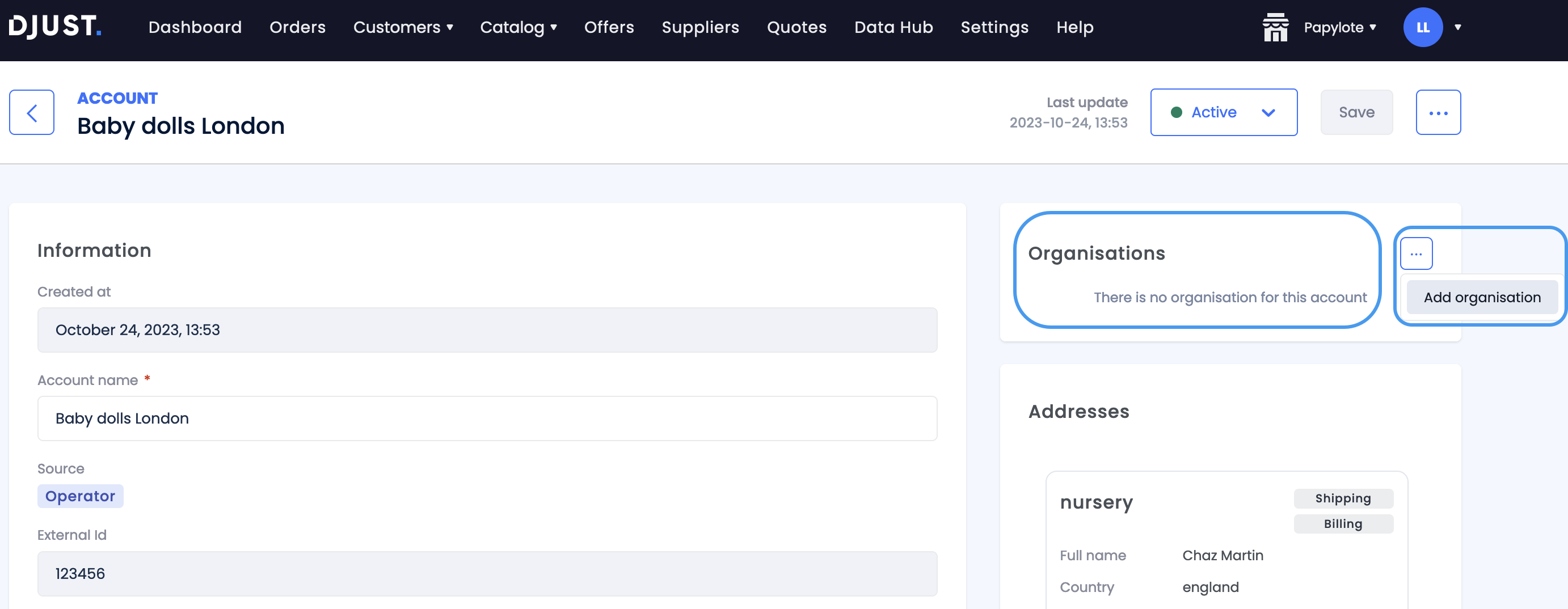Open the Active status chevron dropdown
This screenshot has height=609, width=1568.
click(x=1268, y=112)
